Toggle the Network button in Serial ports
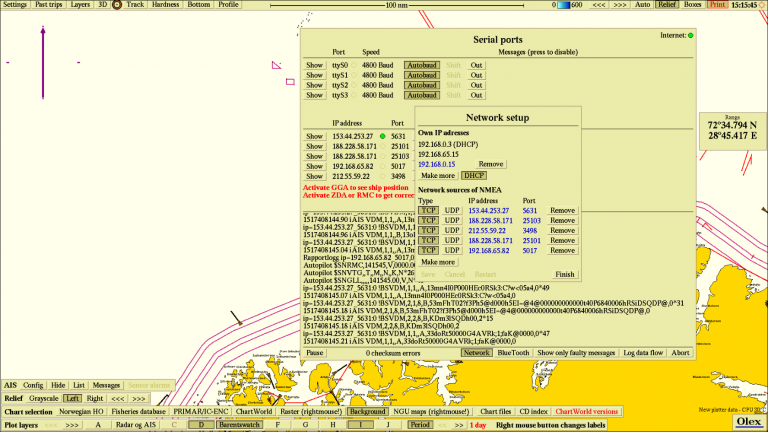The image size is (768, 432). (x=476, y=353)
